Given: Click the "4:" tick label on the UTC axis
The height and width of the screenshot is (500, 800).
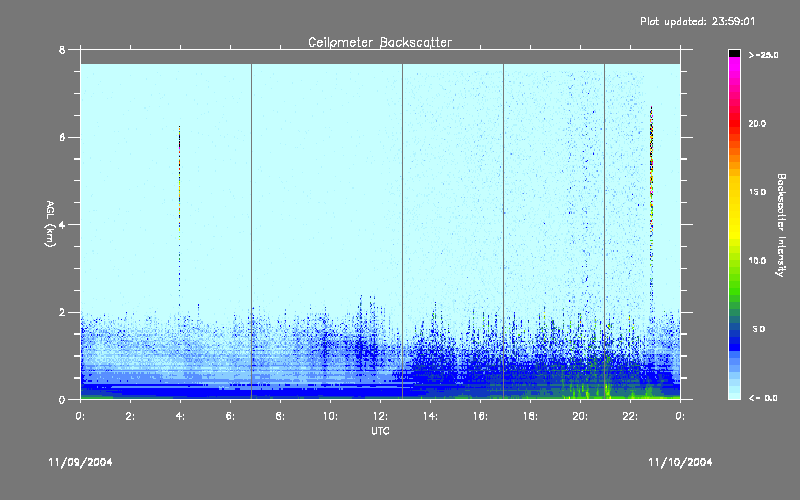Looking at the screenshot, I should [180, 416].
